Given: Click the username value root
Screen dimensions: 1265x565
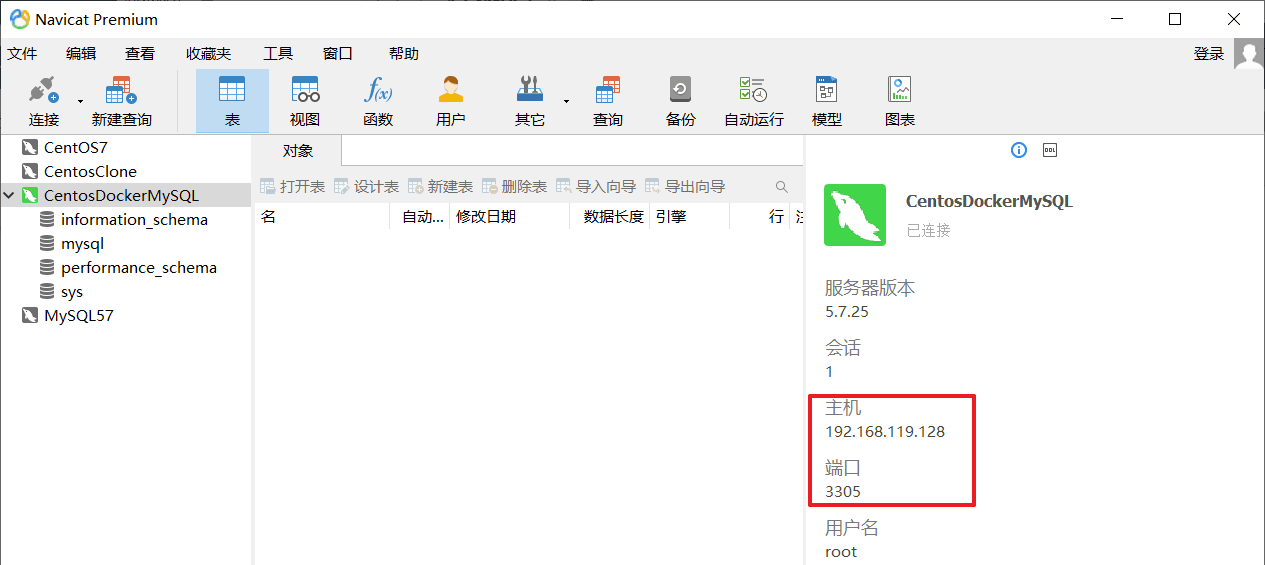Looking at the screenshot, I should [x=841, y=552].
